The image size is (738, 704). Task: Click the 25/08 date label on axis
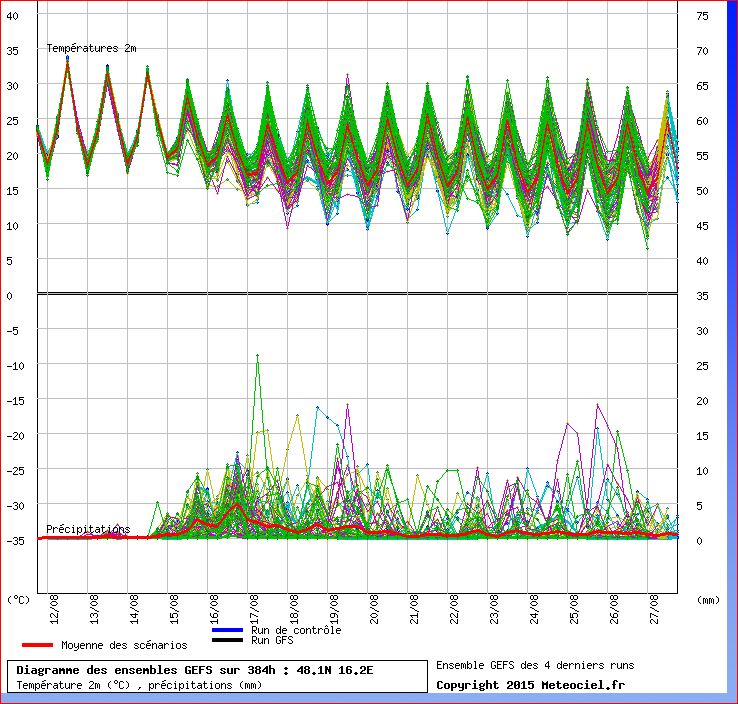pyautogui.click(x=574, y=609)
